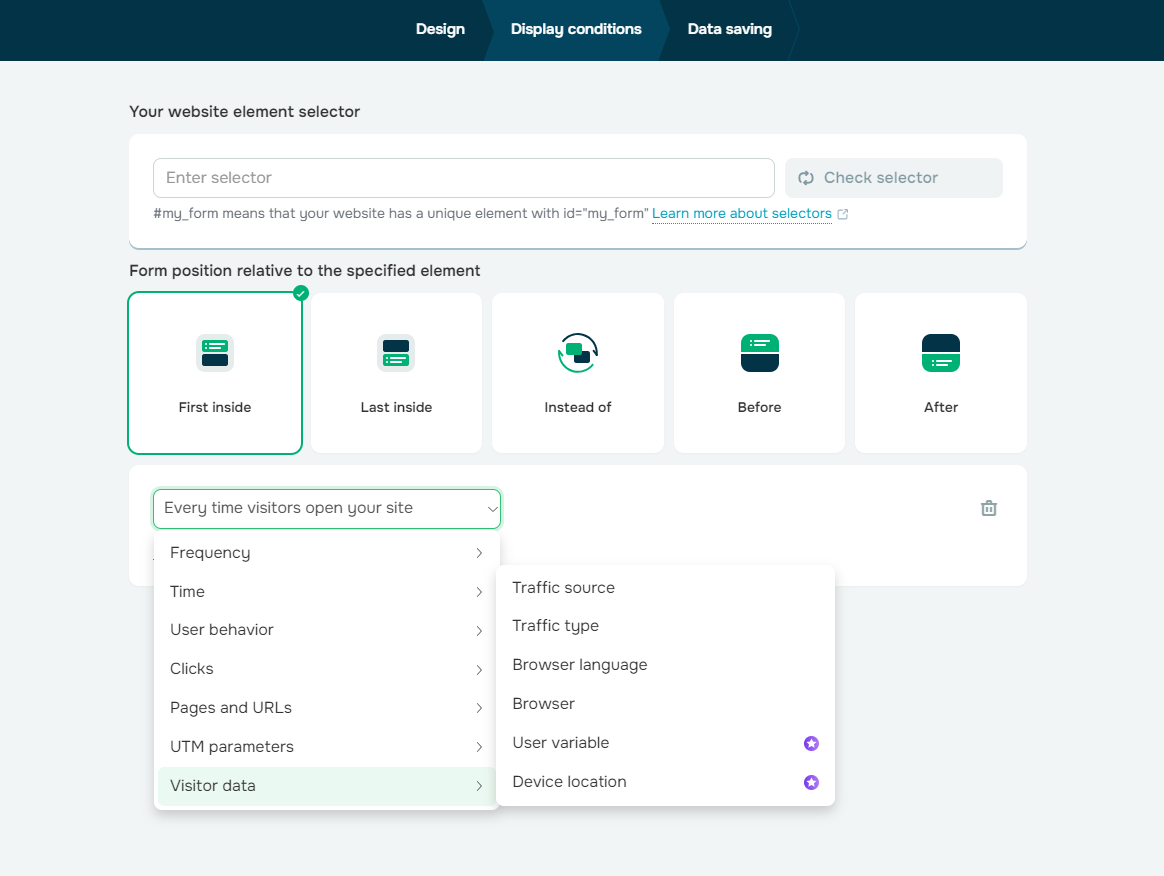Screen dimensions: 1164x876
Task: Click the chevron next to Visitor data
Action: (480, 786)
